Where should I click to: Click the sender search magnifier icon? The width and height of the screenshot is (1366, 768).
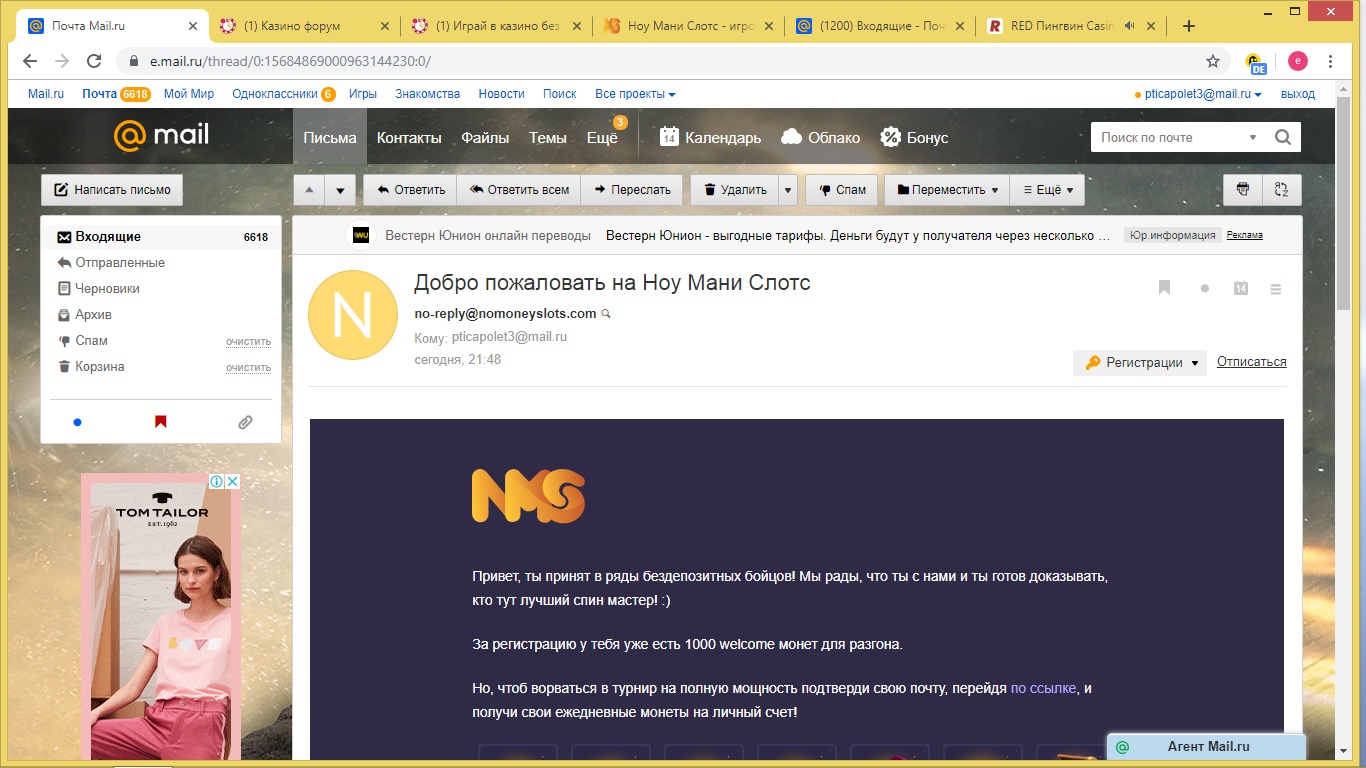coord(605,314)
